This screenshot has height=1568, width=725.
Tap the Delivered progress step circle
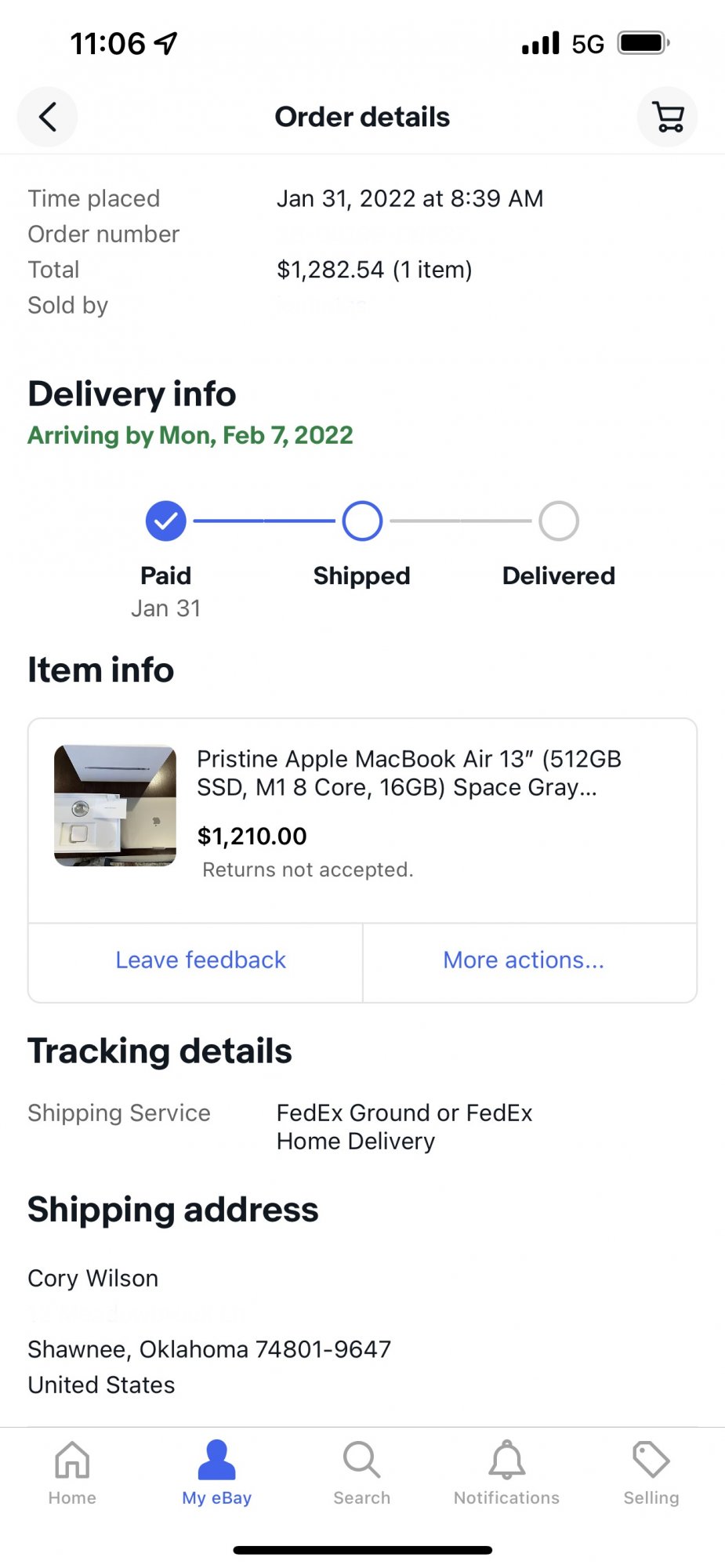(559, 521)
